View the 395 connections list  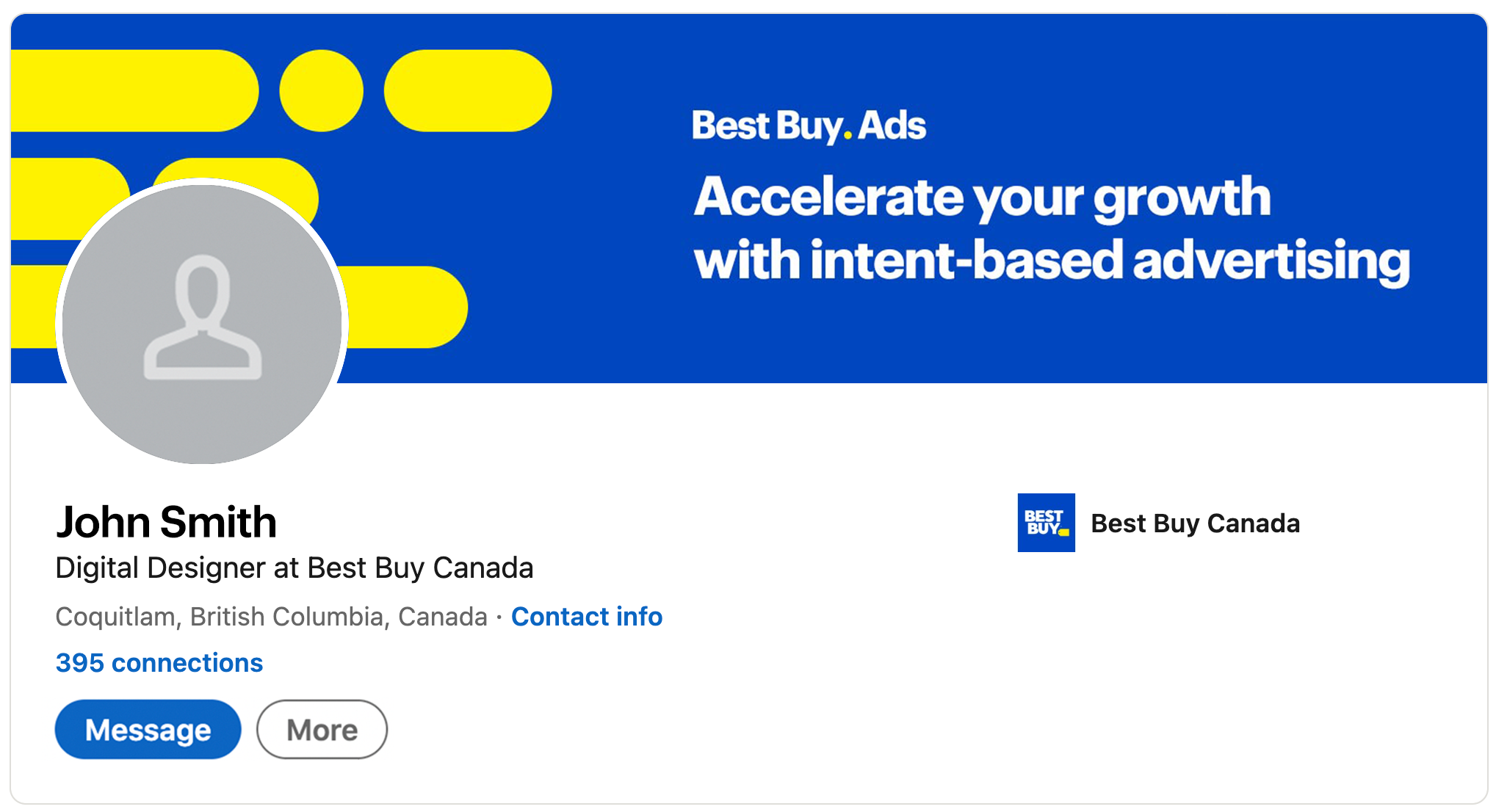159,663
